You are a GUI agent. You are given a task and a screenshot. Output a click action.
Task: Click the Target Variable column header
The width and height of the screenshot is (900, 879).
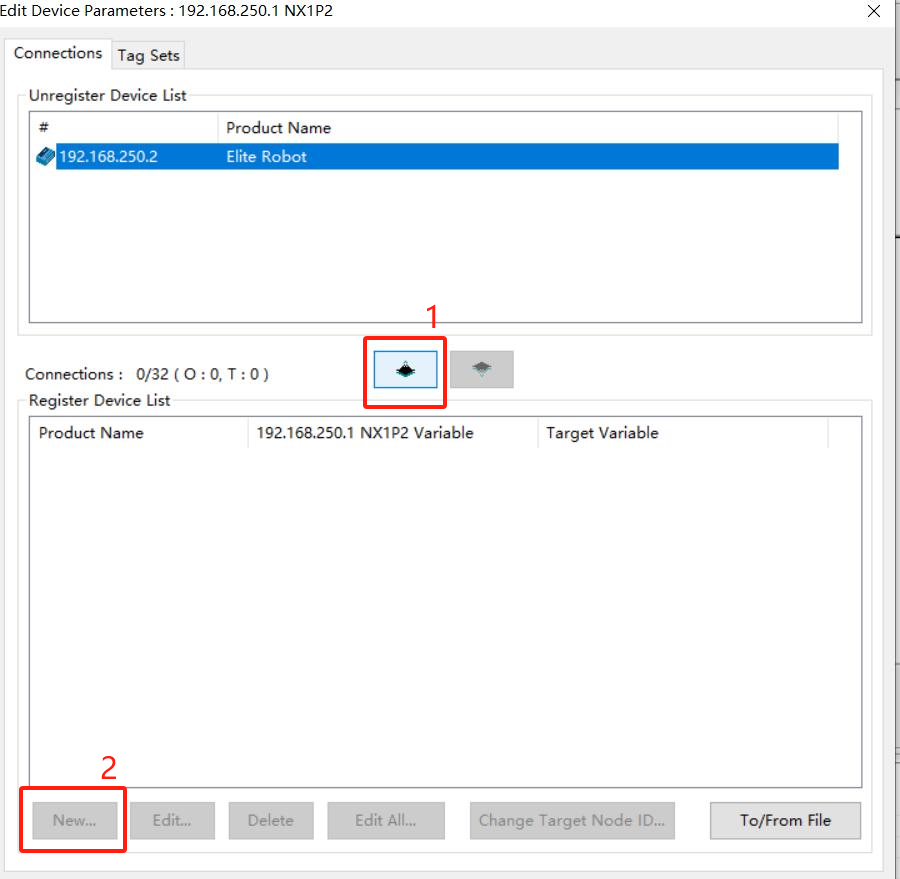pyautogui.click(x=602, y=433)
